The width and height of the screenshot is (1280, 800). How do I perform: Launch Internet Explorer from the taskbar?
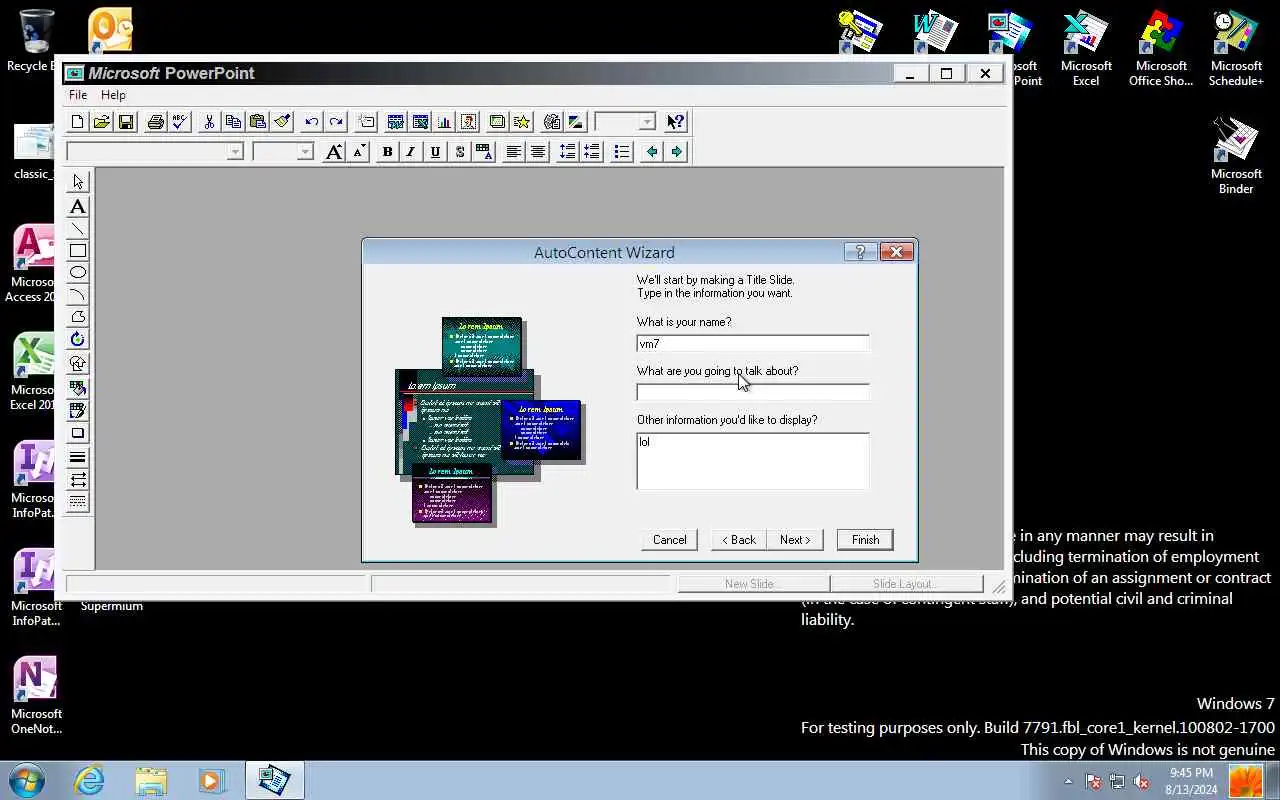coord(89,780)
